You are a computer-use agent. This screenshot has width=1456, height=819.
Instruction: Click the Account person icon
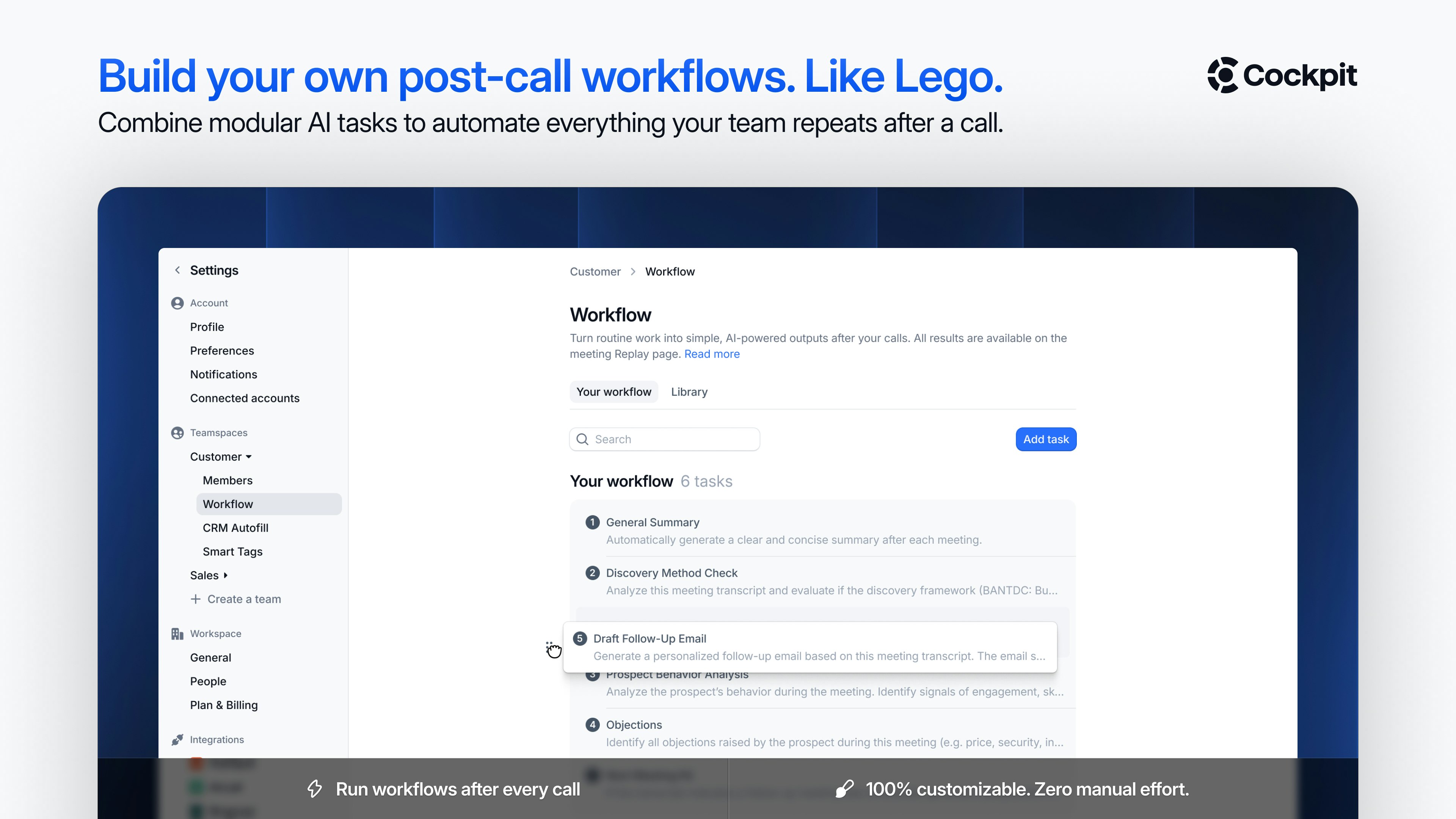[177, 303]
